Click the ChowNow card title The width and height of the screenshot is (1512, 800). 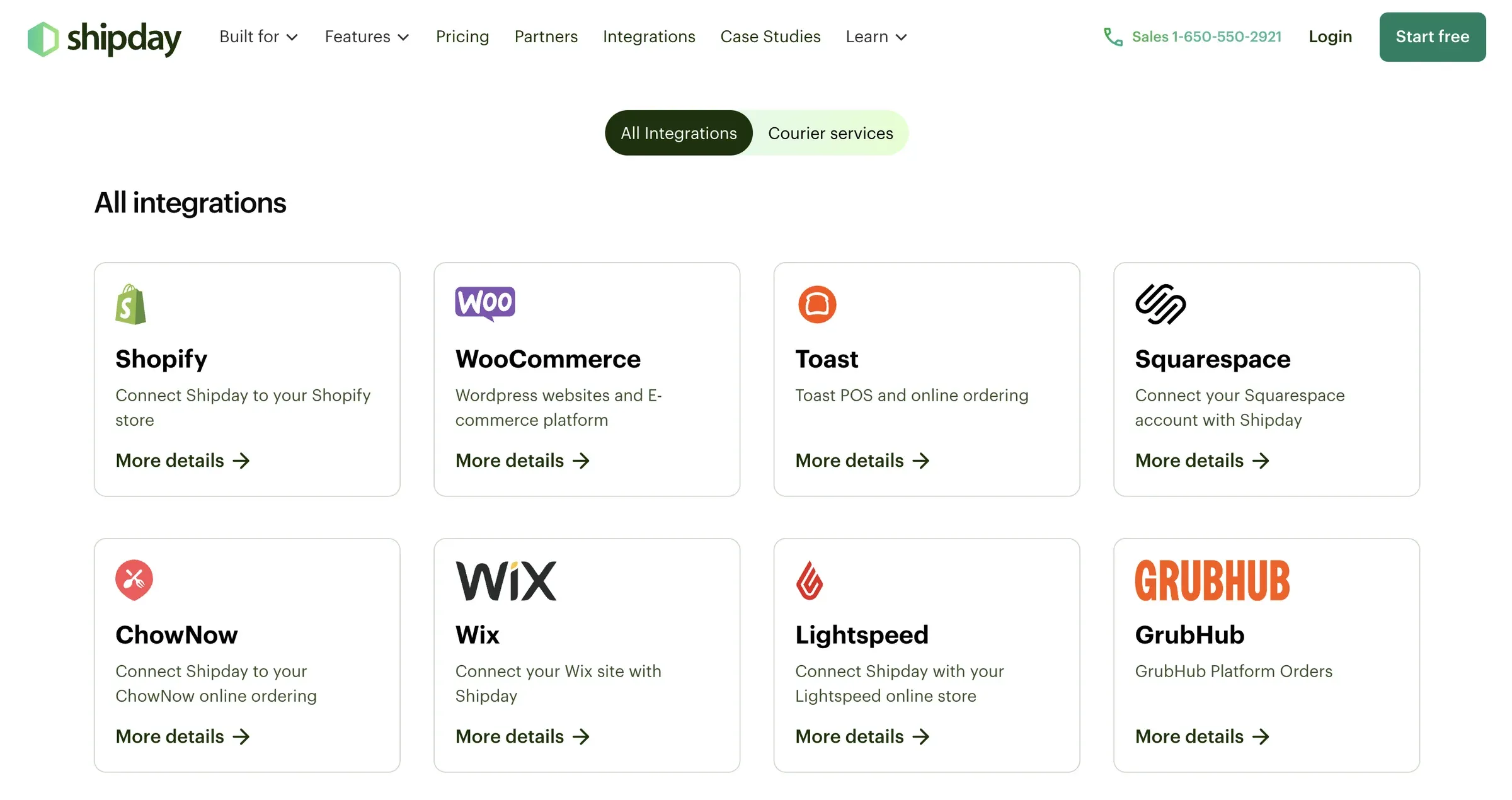click(x=176, y=635)
